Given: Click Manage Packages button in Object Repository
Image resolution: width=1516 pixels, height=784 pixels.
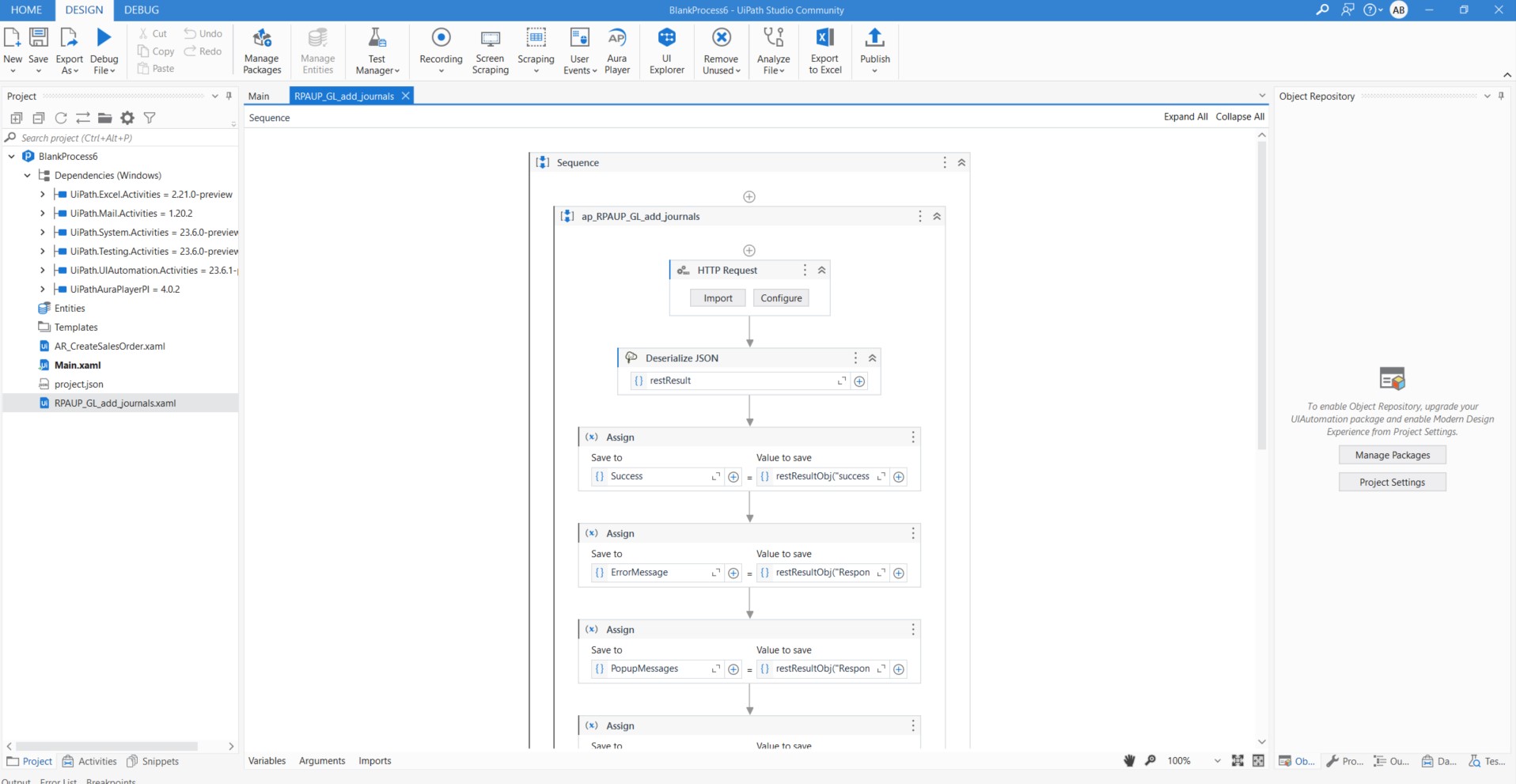Looking at the screenshot, I should coord(1392,455).
